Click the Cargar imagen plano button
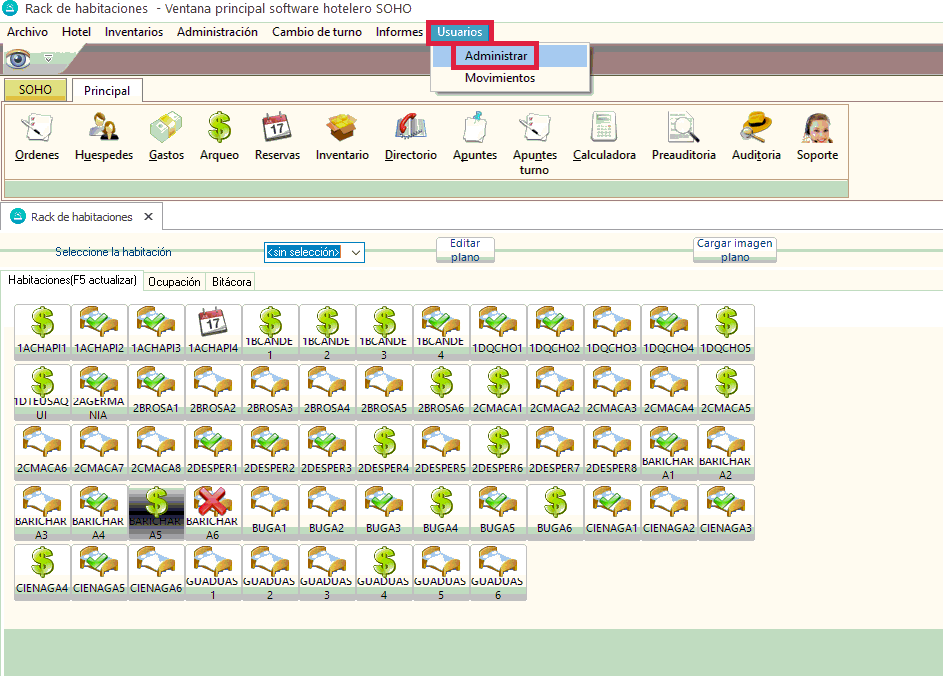Viewport: 943px width, 676px height. (735, 250)
